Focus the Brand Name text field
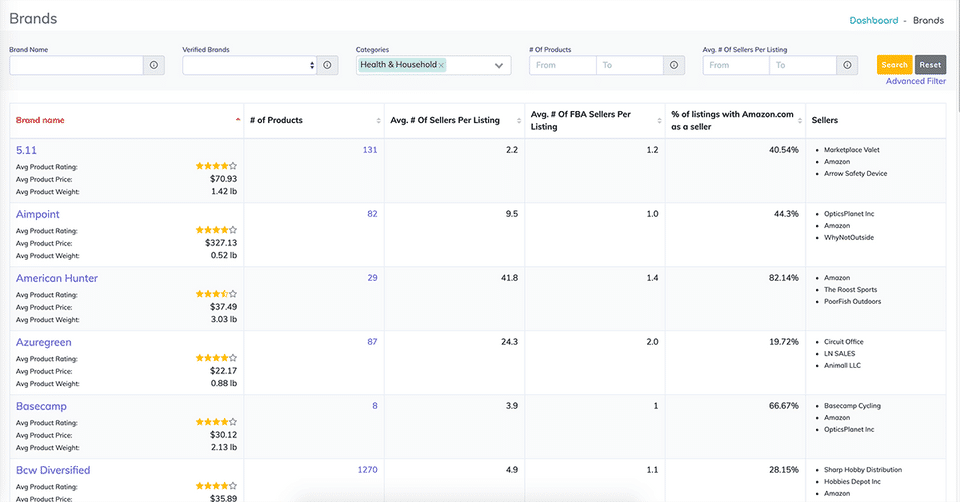The height and width of the screenshot is (502, 960). pos(76,65)
